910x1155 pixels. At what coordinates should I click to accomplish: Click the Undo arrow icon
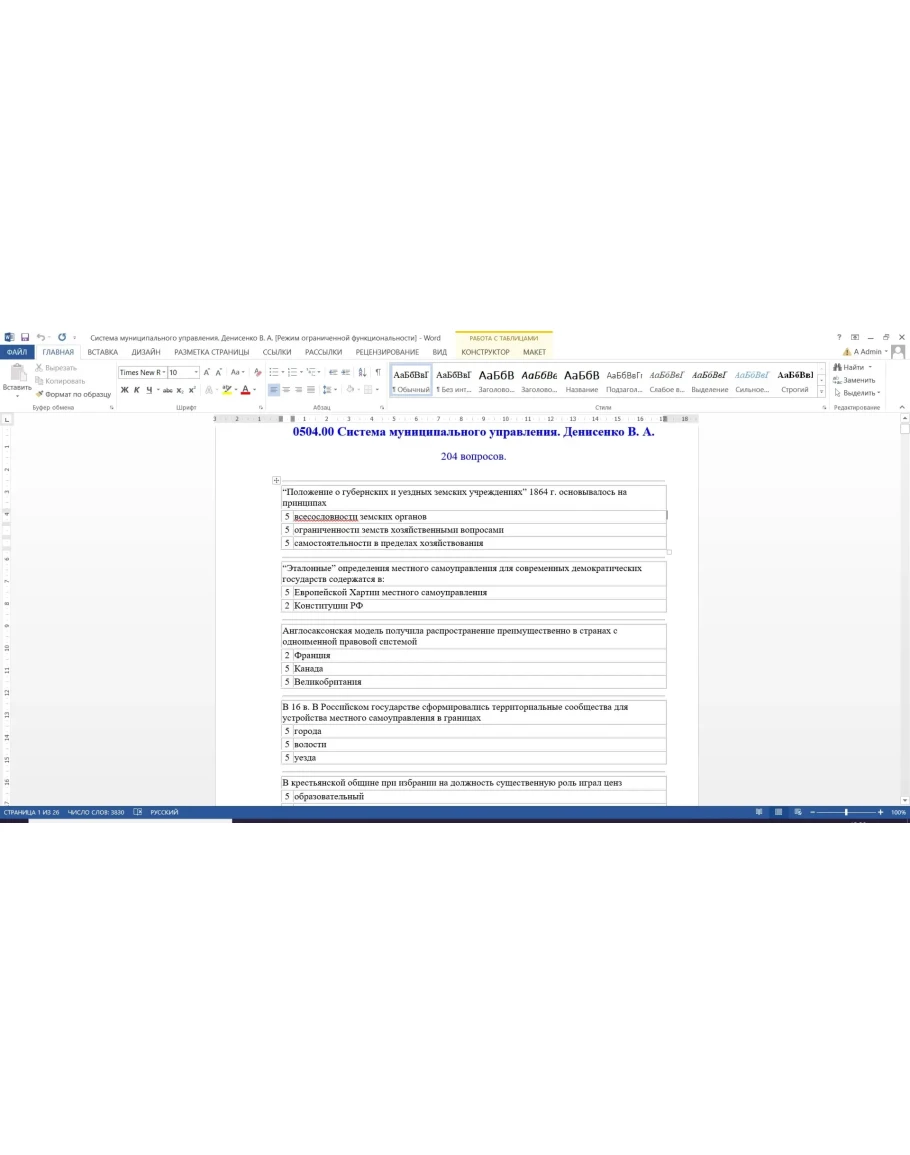(39, 338)
